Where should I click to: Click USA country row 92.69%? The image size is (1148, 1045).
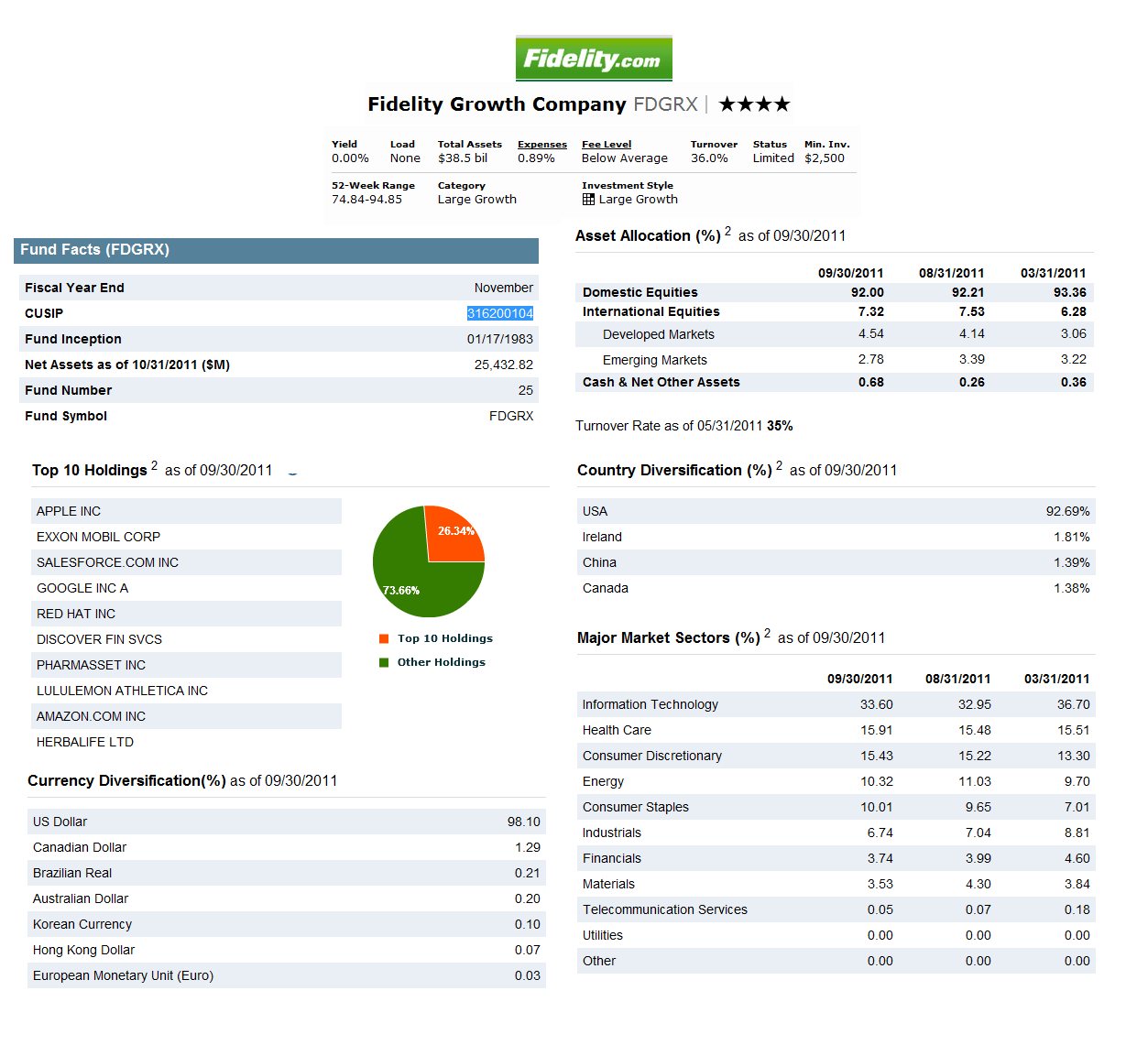click(x=836, y=511)
